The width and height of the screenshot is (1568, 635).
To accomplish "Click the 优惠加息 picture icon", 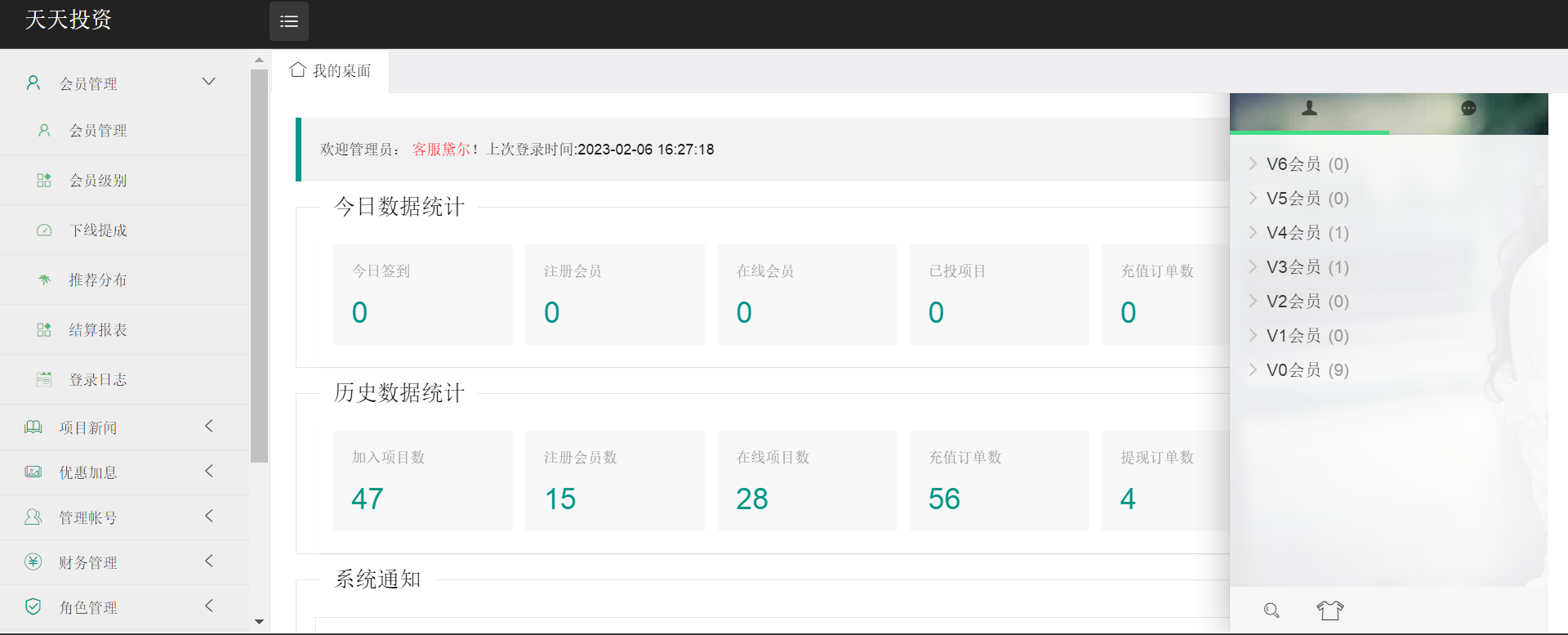I will [33, 472].
